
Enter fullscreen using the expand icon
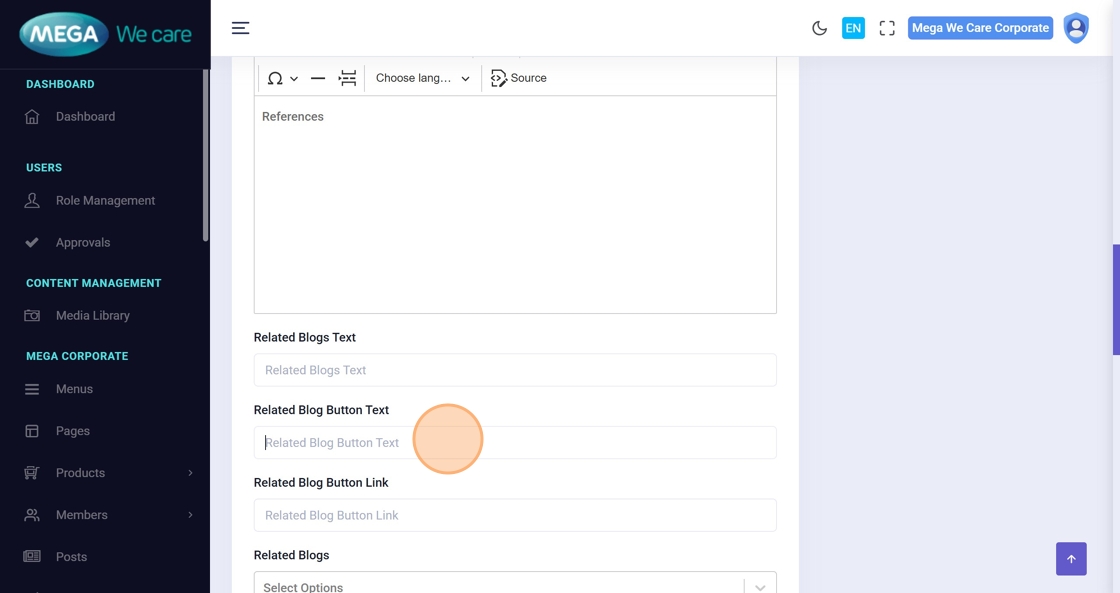pyautogui.click(x=887, y=28)
